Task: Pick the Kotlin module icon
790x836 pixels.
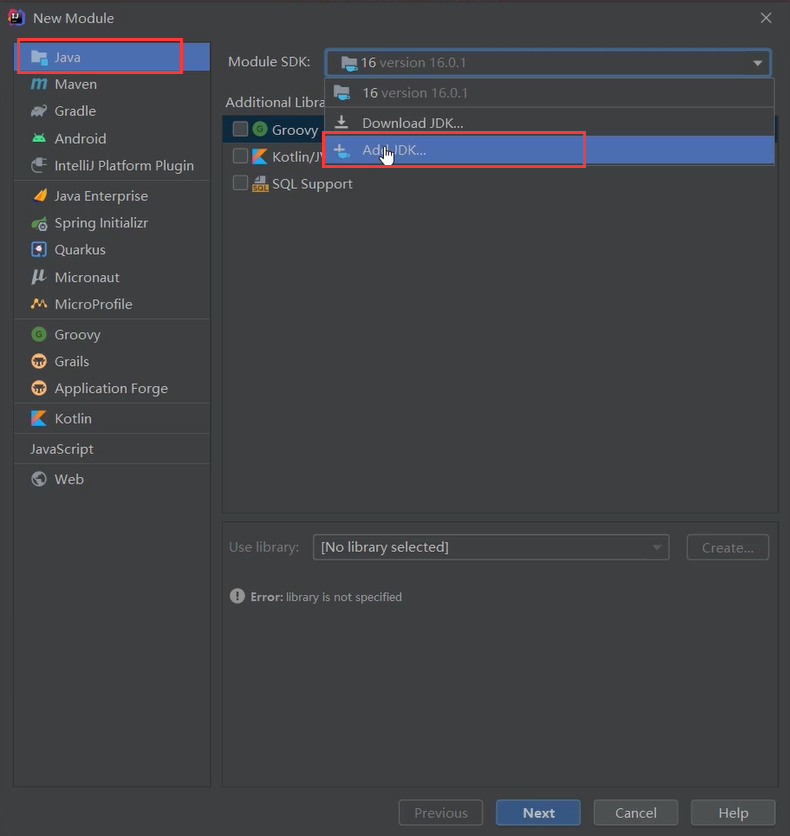Action: [x=39, y=418]
